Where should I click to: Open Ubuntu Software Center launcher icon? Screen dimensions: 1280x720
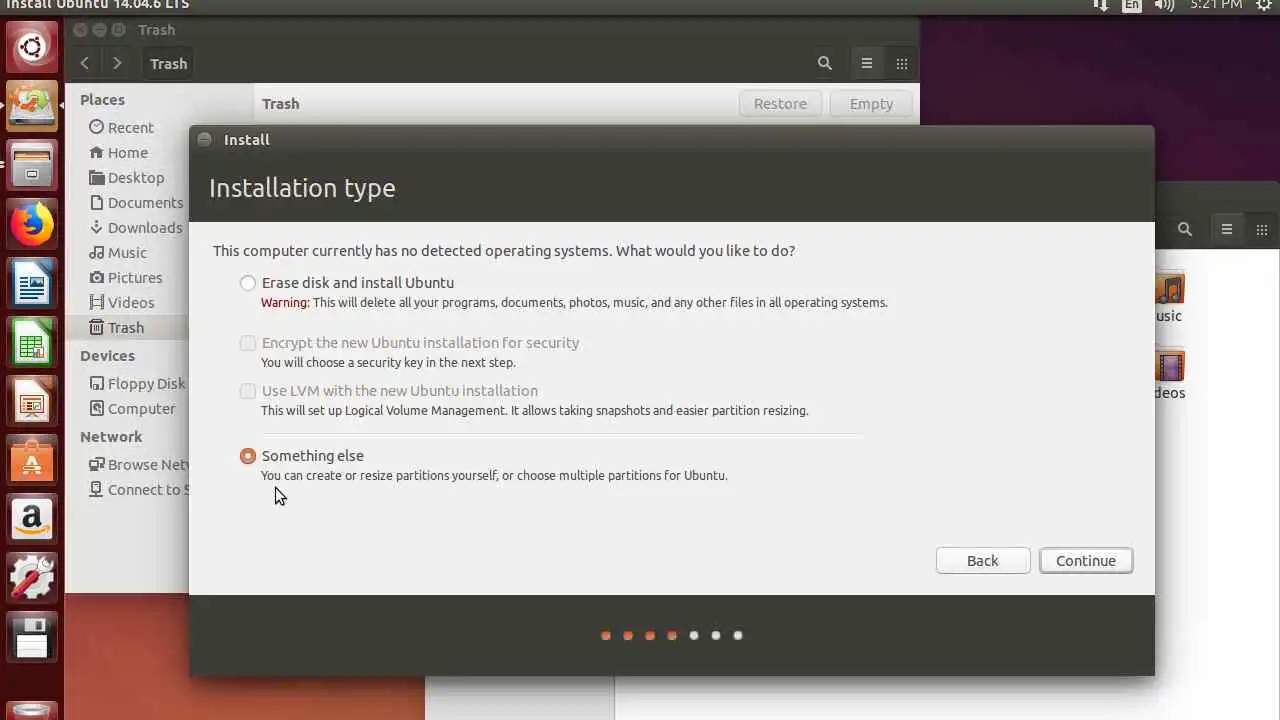(x=32, y=461)
